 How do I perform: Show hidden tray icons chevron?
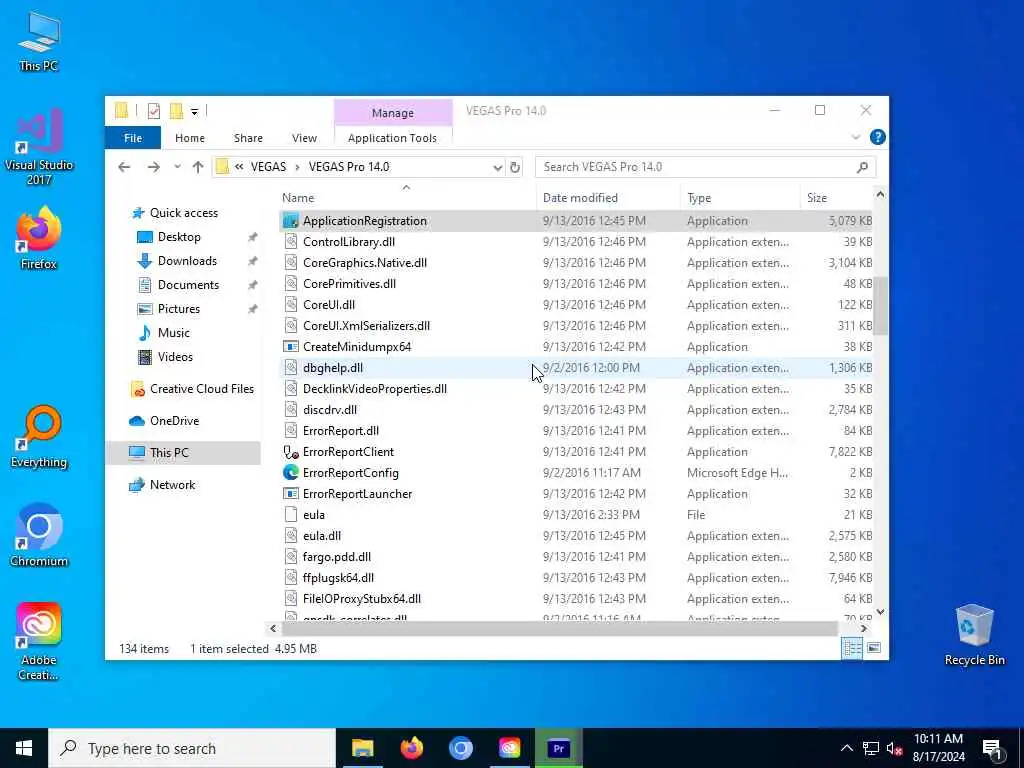(846, 748)
